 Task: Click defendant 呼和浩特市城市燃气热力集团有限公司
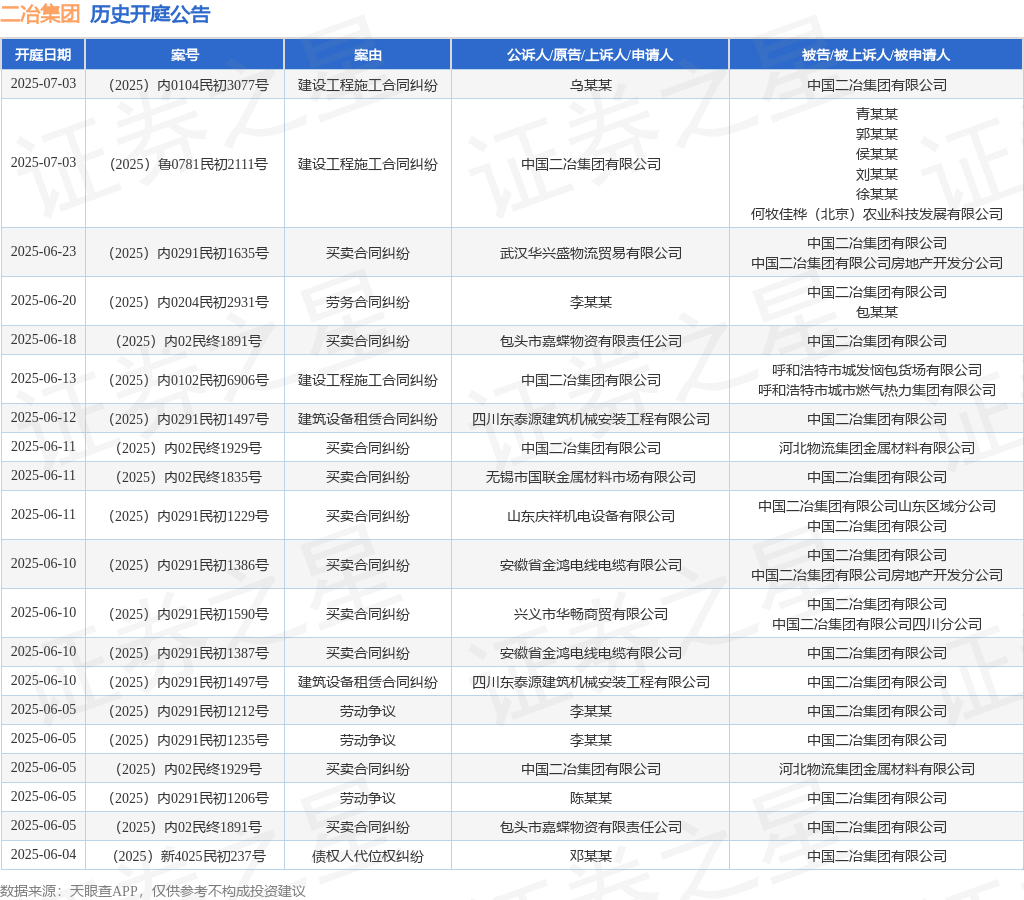876,391
